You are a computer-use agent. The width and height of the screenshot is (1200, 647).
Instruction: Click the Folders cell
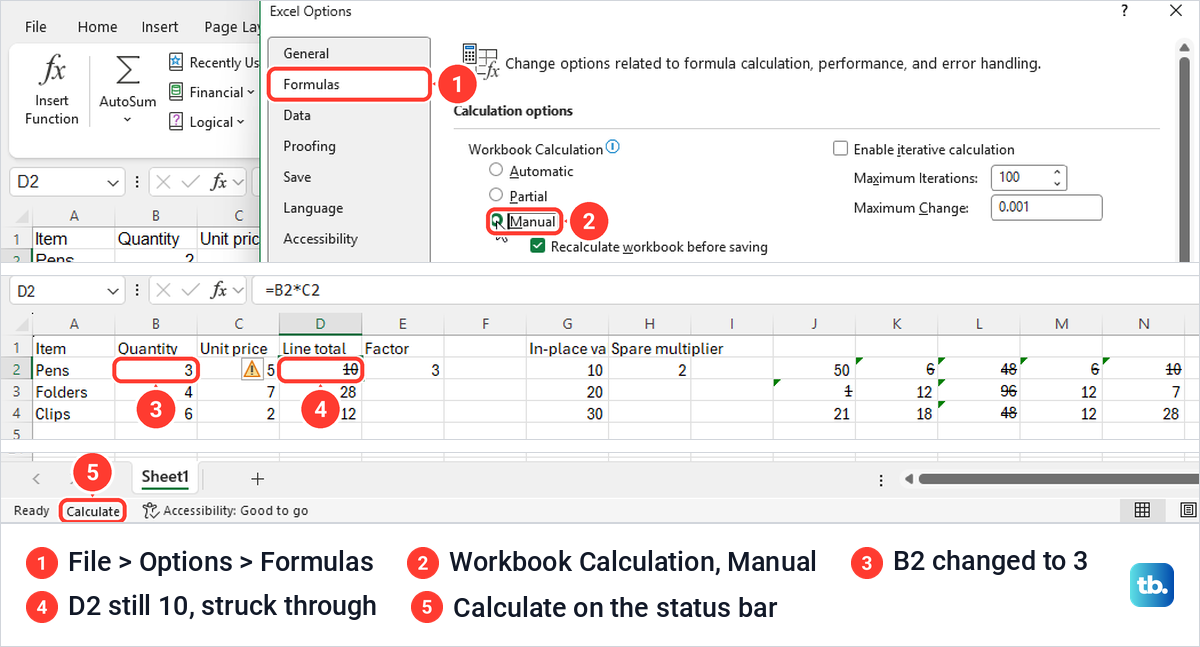point(74,392)
